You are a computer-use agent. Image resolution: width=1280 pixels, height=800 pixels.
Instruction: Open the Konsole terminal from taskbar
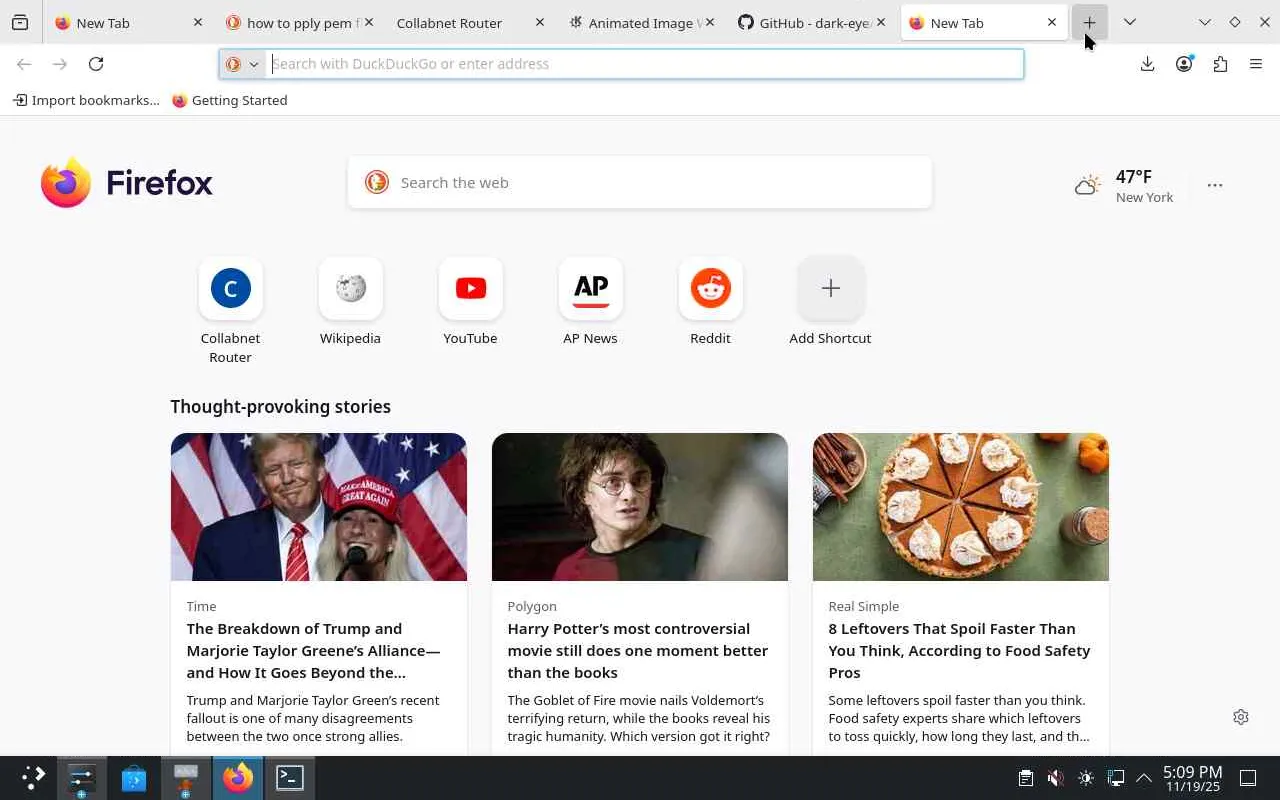click(x=290, y=778)
